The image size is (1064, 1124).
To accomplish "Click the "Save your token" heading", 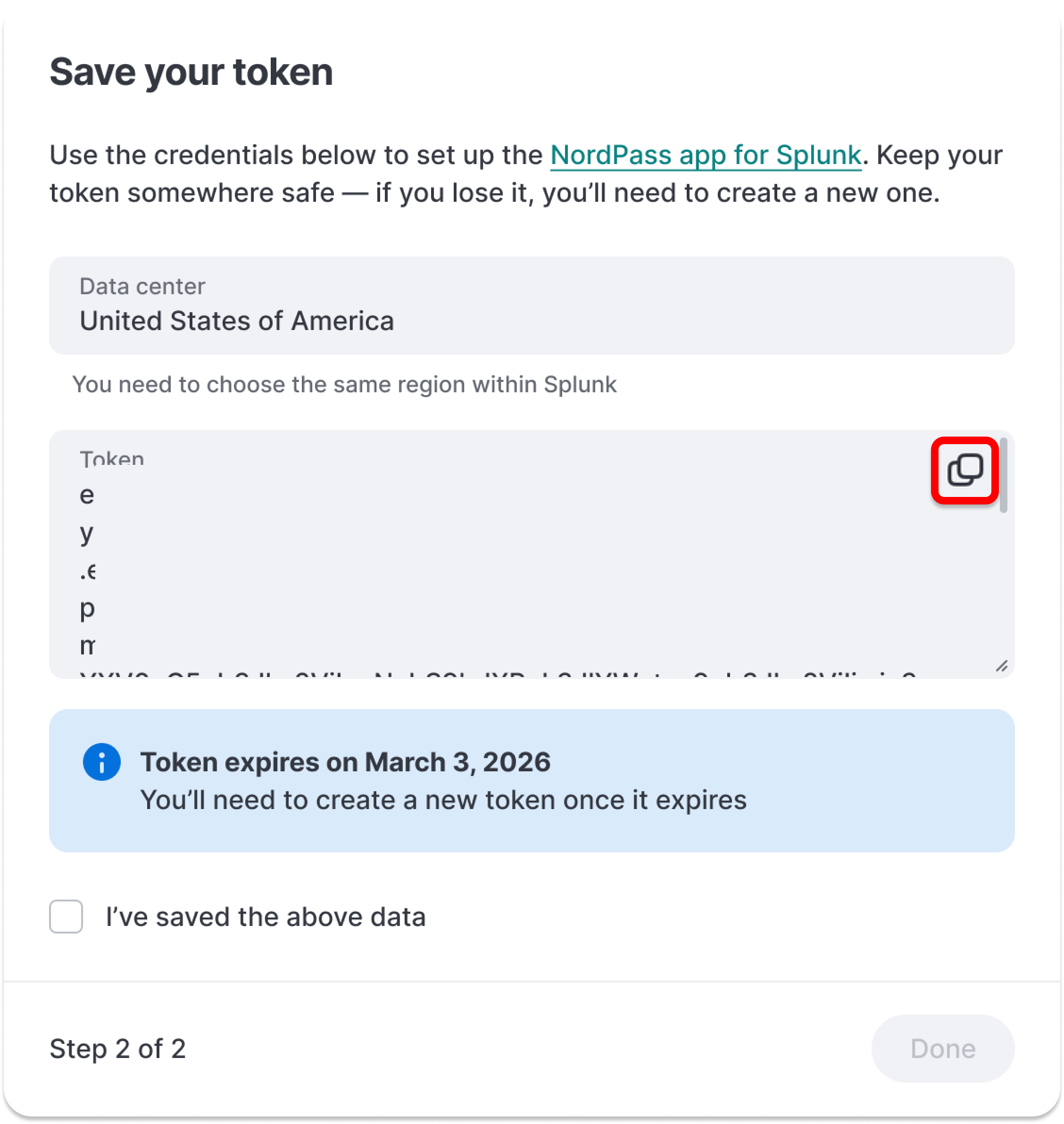I will pos(191,72).
